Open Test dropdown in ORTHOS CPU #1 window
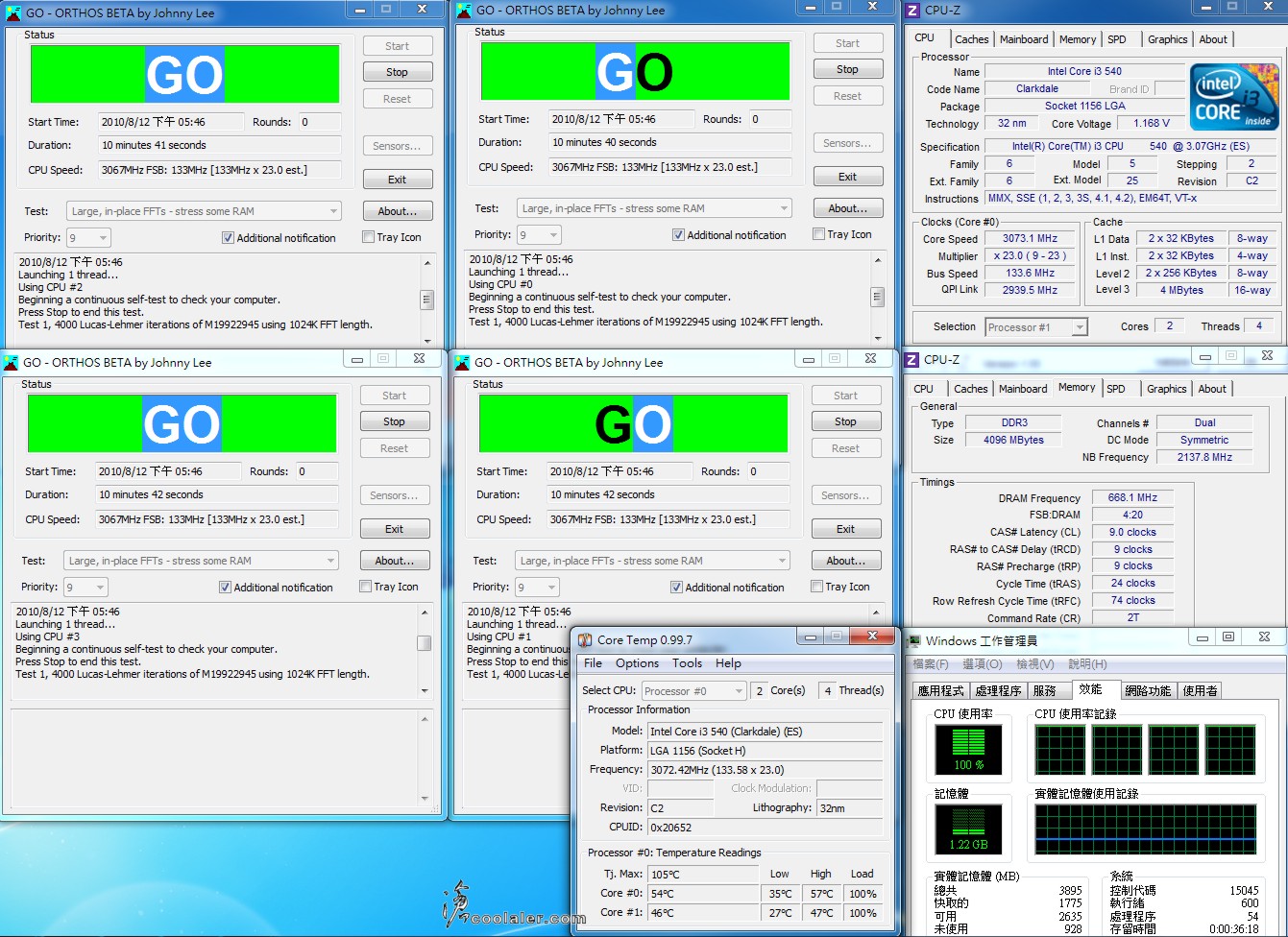1288x937 pixels. (x=652, y=561)
